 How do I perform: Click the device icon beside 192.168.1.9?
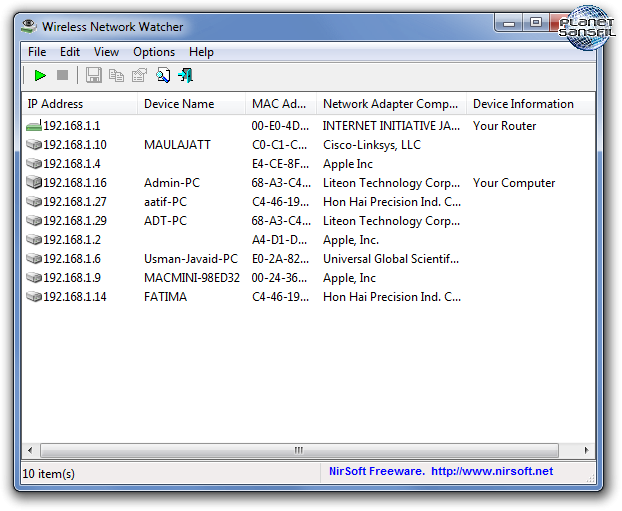pyautogui.click(x=34, y=278)
